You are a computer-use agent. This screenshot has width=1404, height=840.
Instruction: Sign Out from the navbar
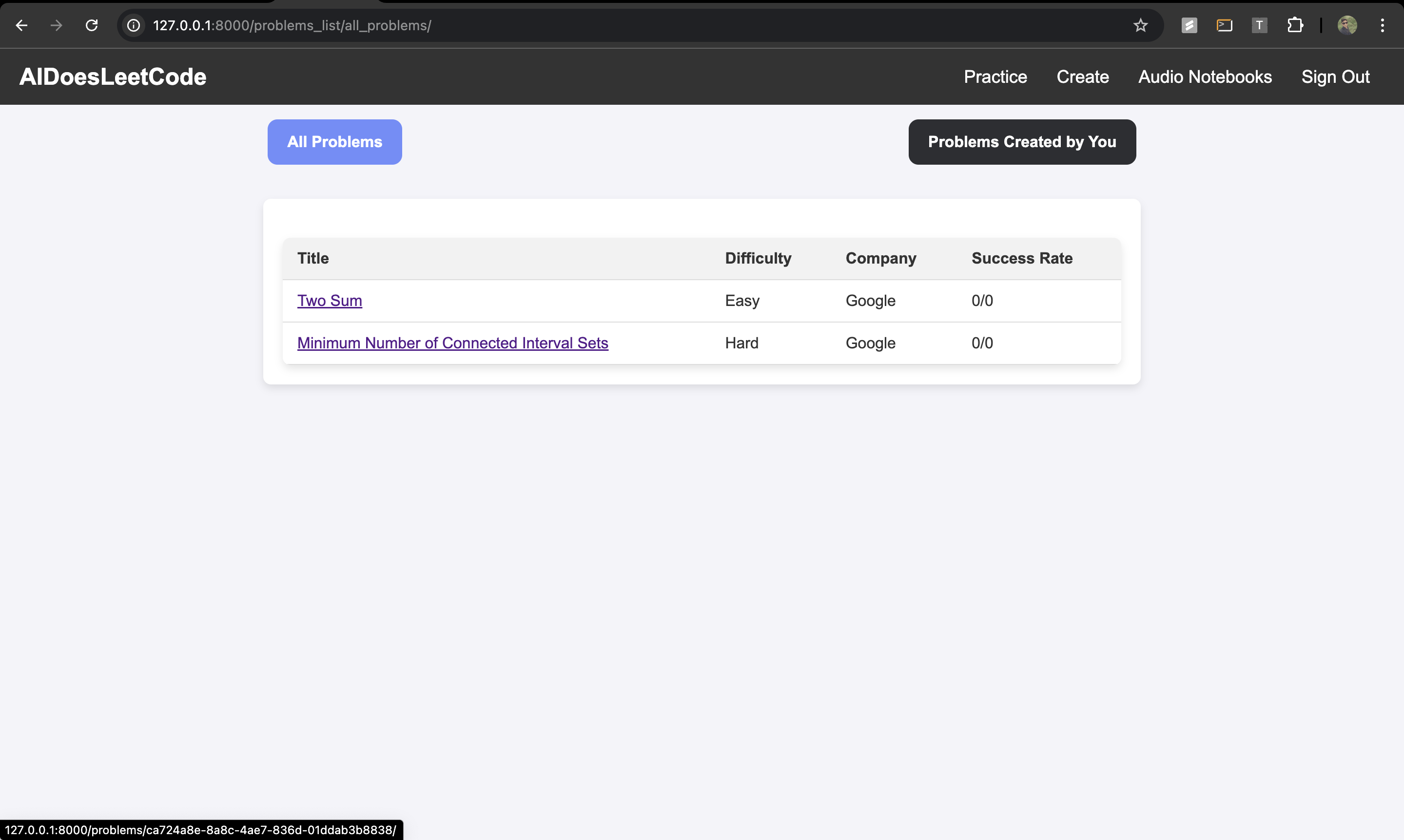tap(1335, 77)
